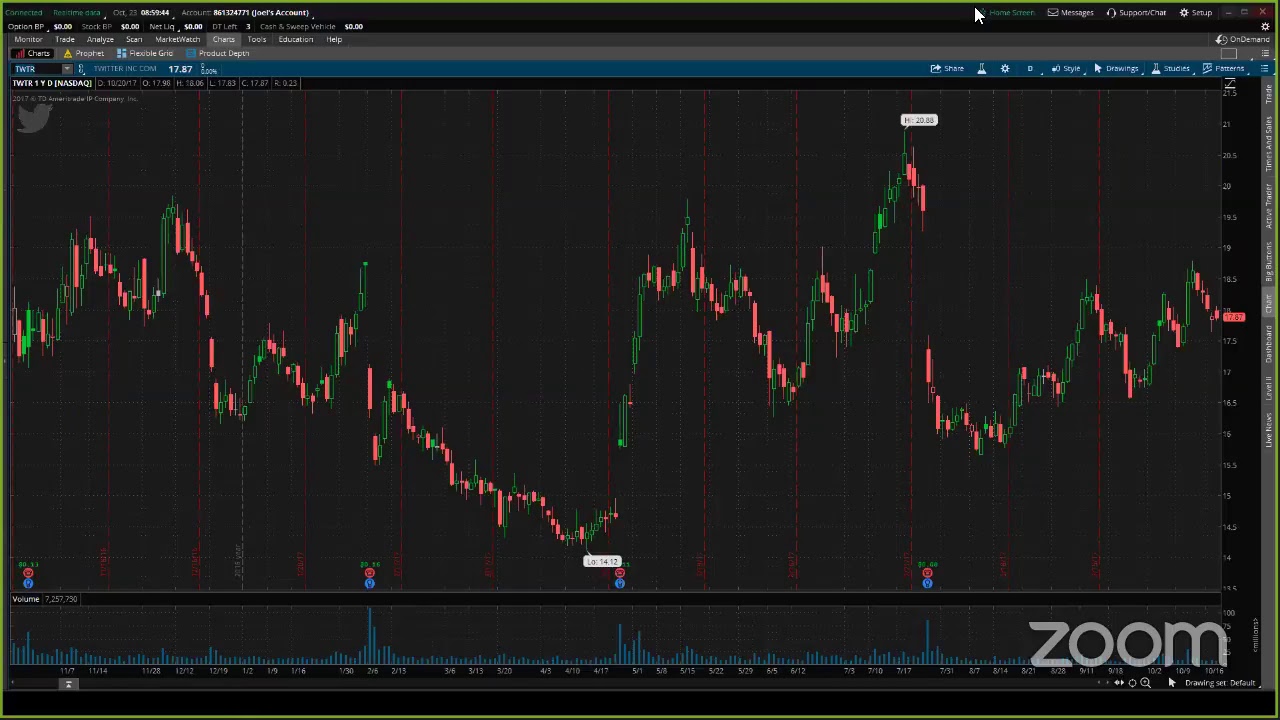
Task: Open the Scan tab
Action: click(x=134, y=40)
